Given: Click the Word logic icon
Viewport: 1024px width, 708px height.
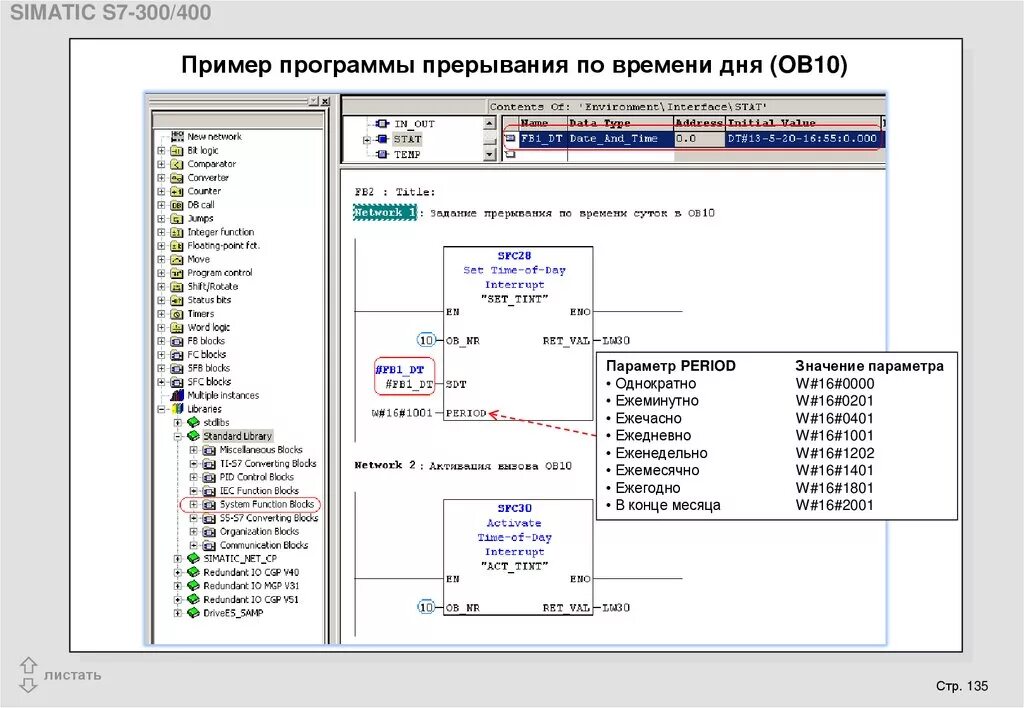Looking at the screenshot, I should (176, 327).
